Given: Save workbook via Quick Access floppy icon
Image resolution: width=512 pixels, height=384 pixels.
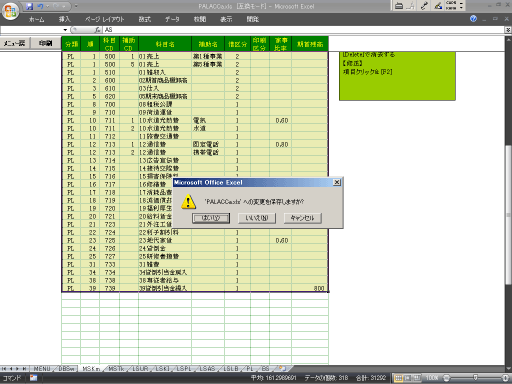Looking at the screenshot, I should [x=29, y=6].
